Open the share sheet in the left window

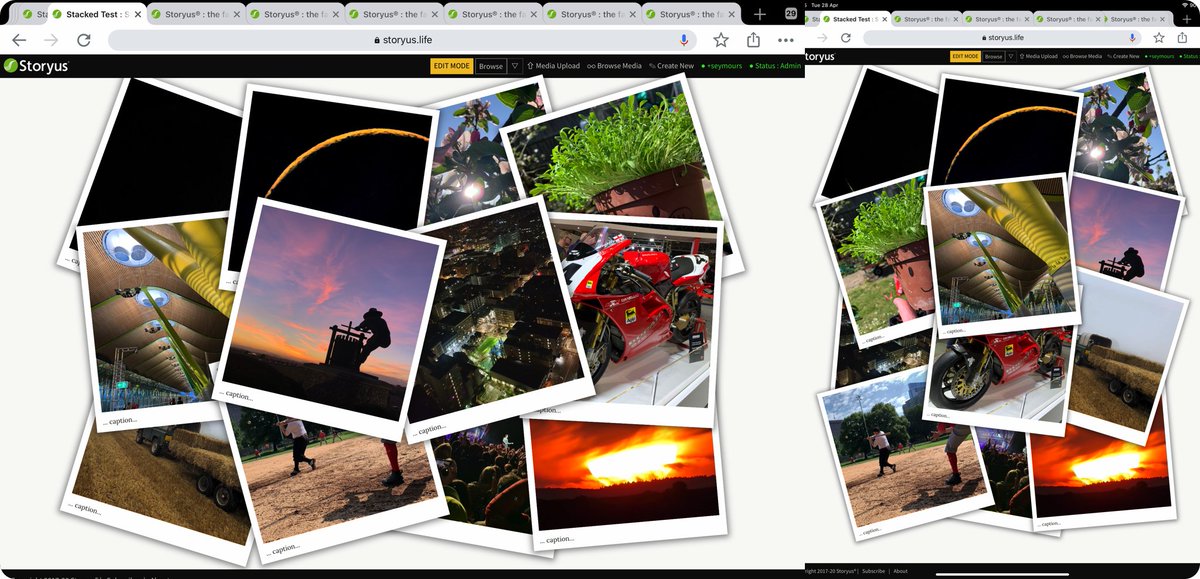(753, 39)
